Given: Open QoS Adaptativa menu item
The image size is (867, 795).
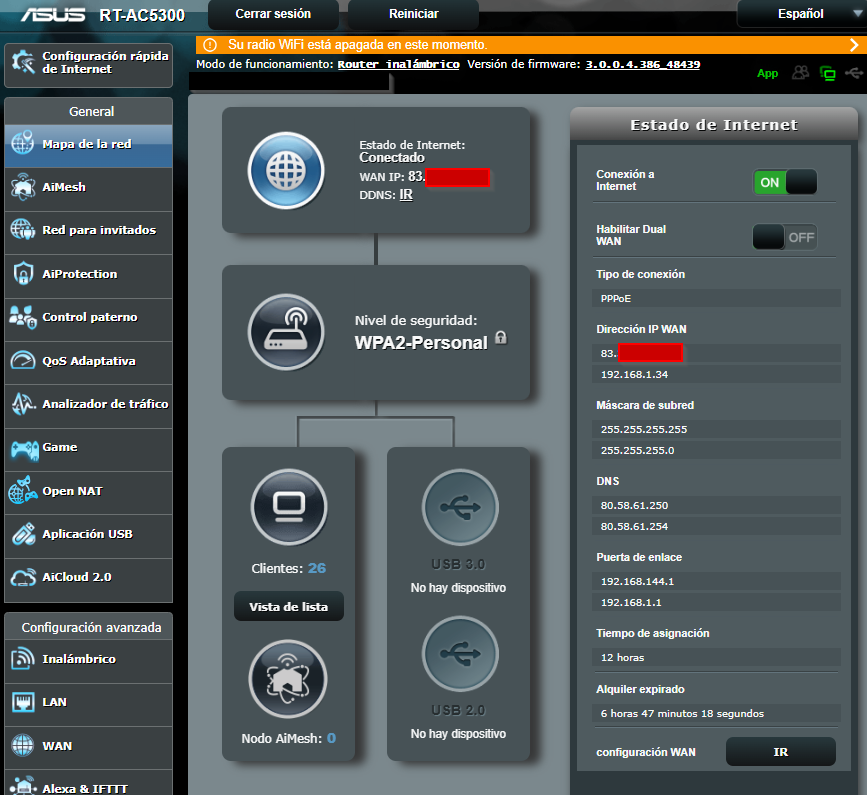Looking at the screenshot, I should coord(88,361).
